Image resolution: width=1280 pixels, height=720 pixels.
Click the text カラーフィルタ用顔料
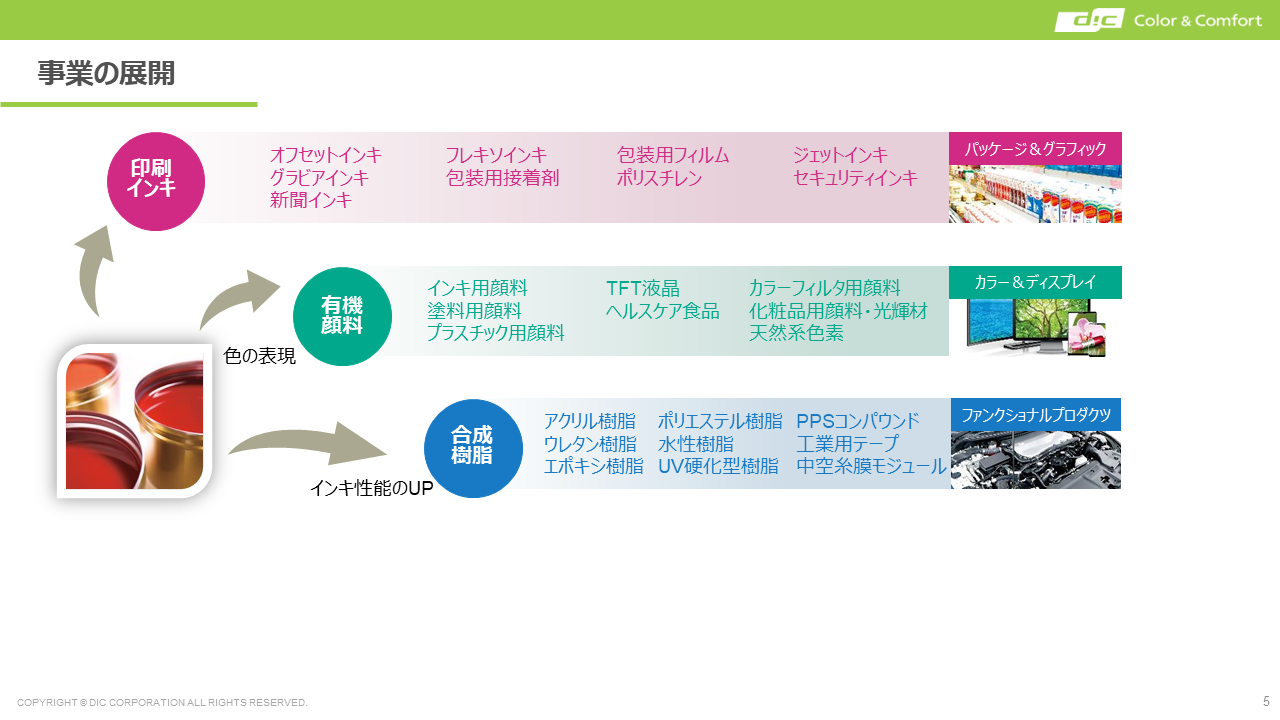click(x=825, y=288)
